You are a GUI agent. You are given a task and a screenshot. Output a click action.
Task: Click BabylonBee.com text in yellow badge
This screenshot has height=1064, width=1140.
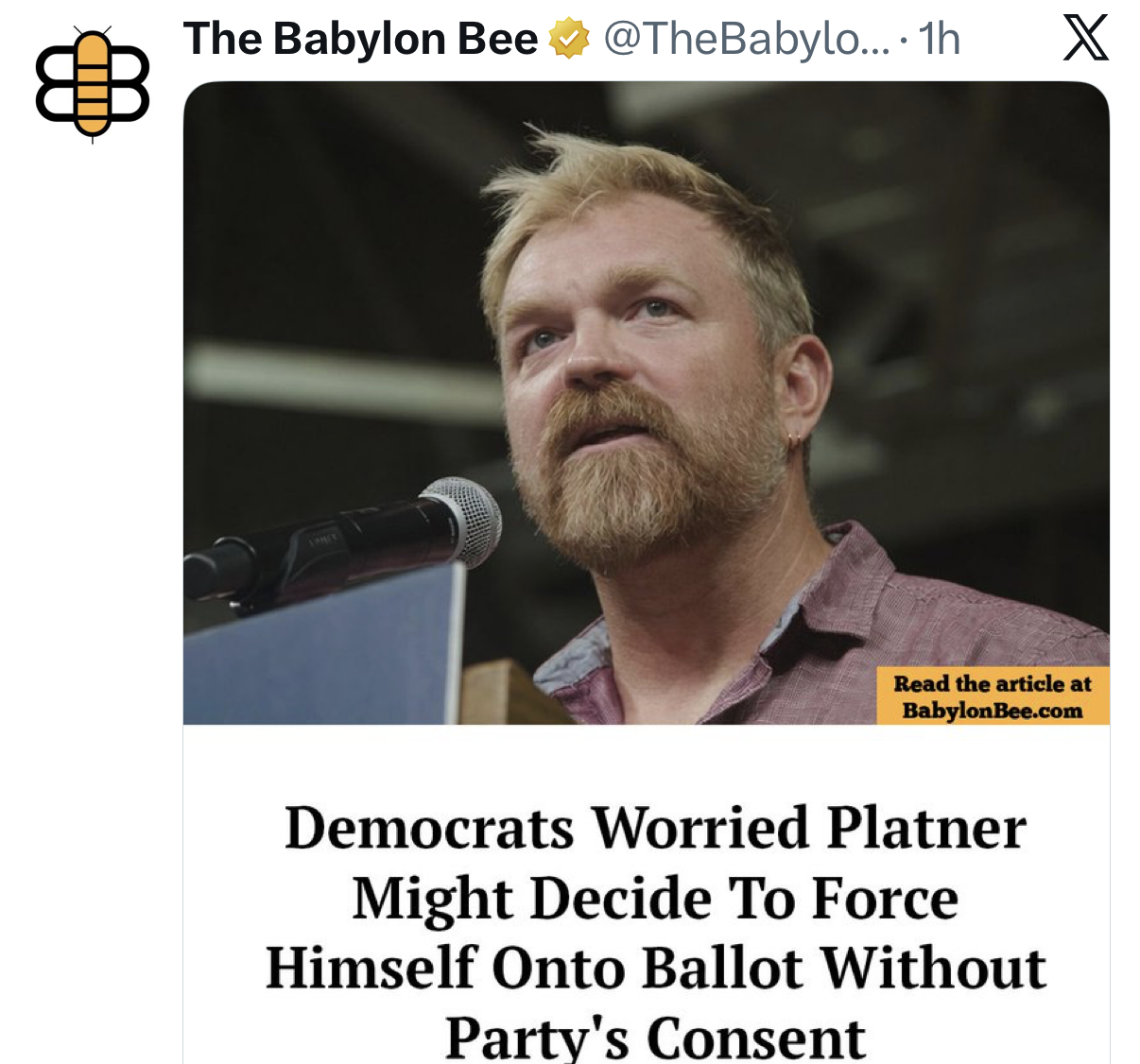993,711
